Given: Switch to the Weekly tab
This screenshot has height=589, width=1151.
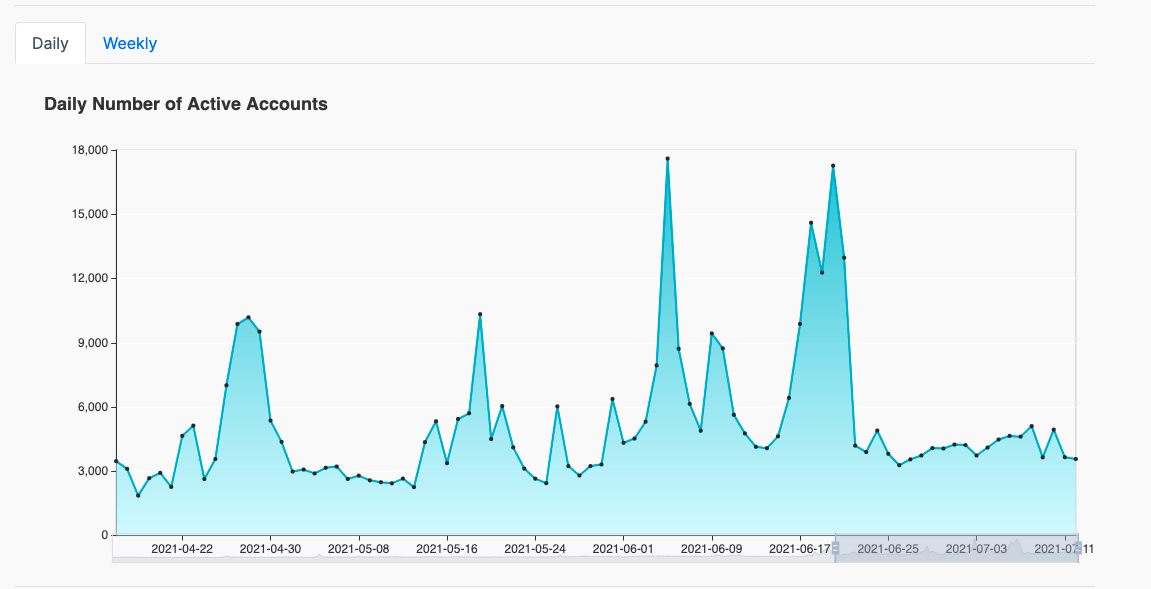Looking at the screenshot, I should point(130,43).
